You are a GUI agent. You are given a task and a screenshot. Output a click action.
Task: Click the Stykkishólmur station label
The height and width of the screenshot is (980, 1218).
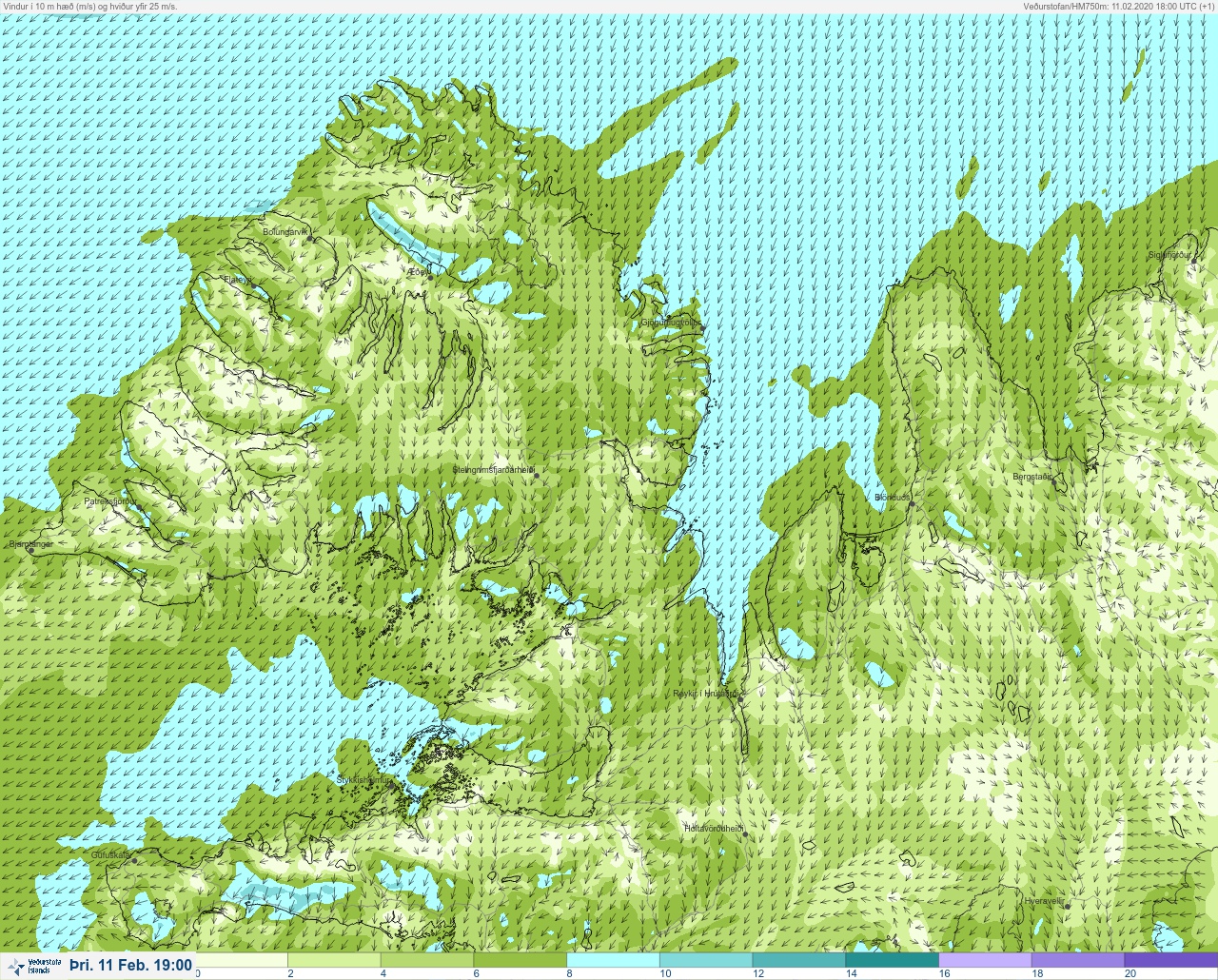coord(363,779)
